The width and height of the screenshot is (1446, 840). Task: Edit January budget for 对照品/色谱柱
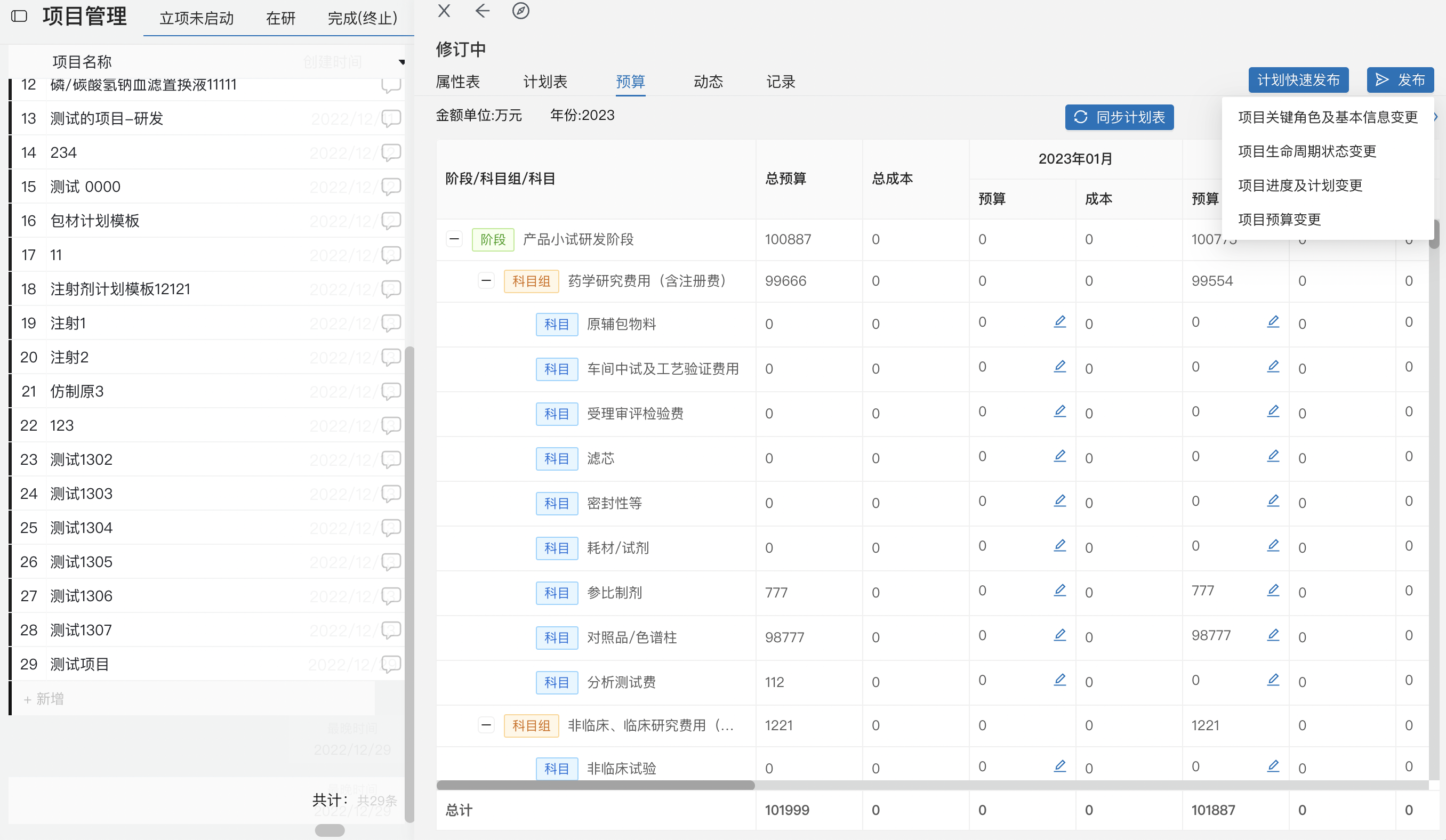(1060, 635)
